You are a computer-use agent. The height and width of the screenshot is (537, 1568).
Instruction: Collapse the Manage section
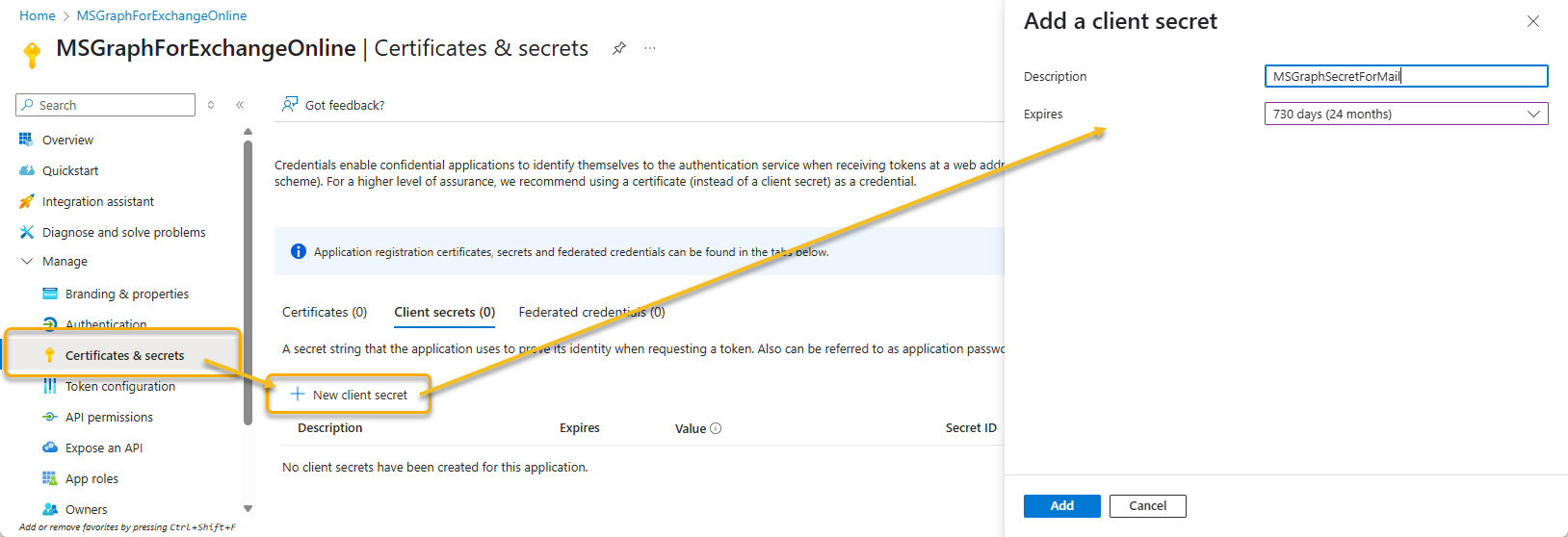26,261
